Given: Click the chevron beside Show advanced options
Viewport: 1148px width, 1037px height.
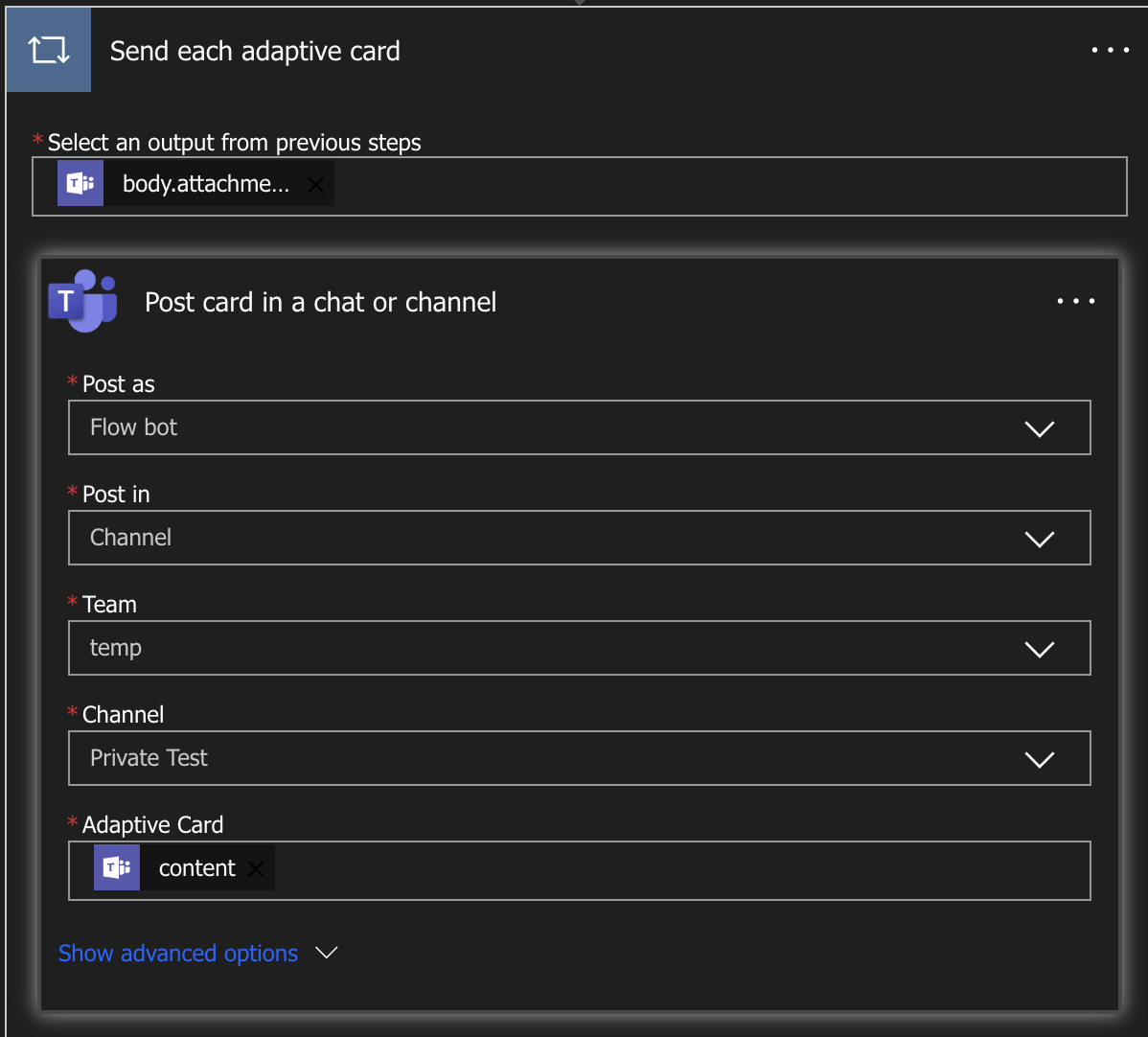Looking at the screenshot, I should (x=327, y=953).
